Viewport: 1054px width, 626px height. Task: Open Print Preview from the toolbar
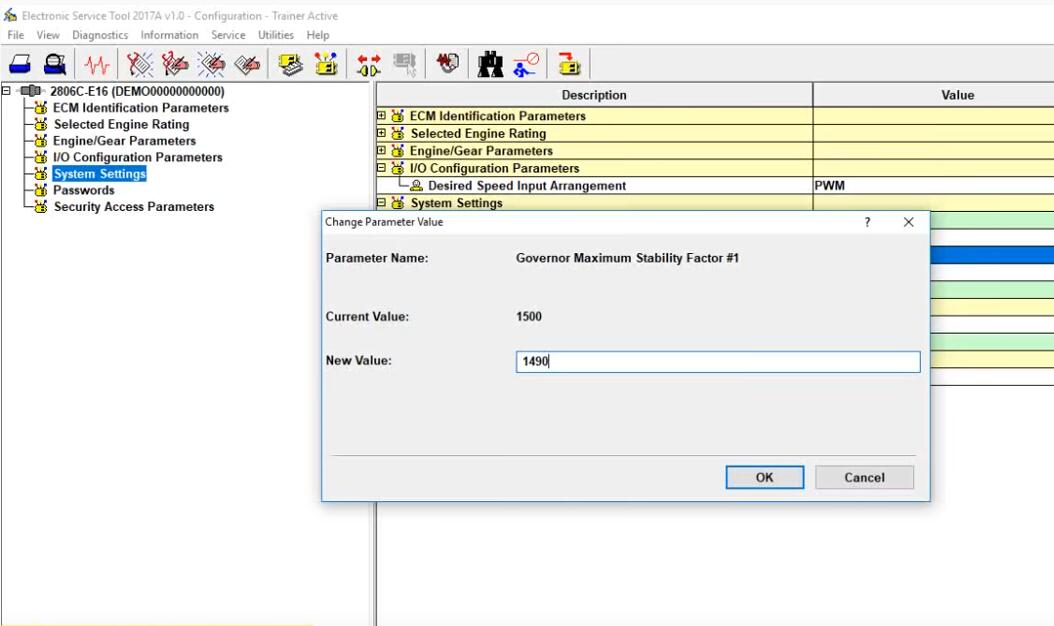[54, 65]
